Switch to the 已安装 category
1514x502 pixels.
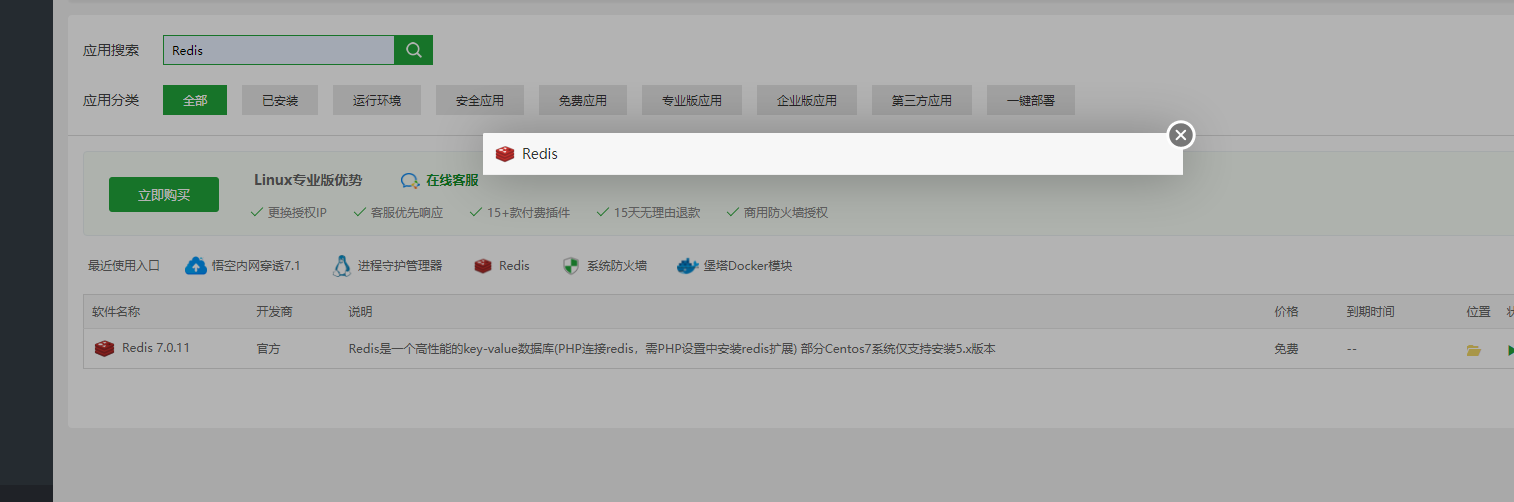tap(280, 100)
